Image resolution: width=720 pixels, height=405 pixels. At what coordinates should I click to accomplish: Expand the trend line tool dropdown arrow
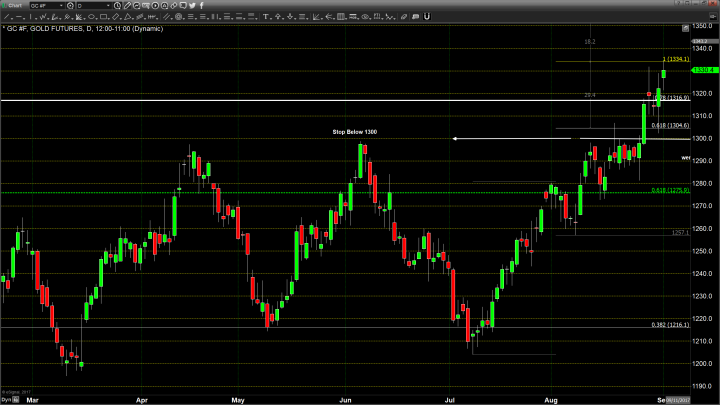point(12,19)
